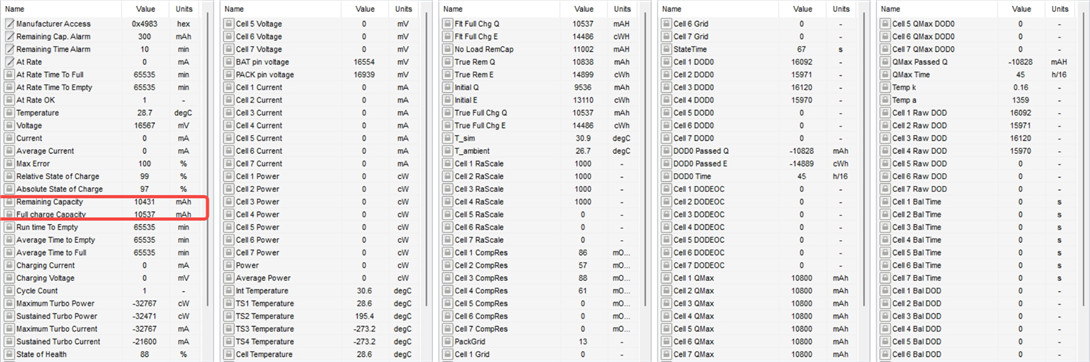Click the pencil icon beside Remaining Time Alarm
This screenshot has height=362, width=1090.
click(10, 49)
